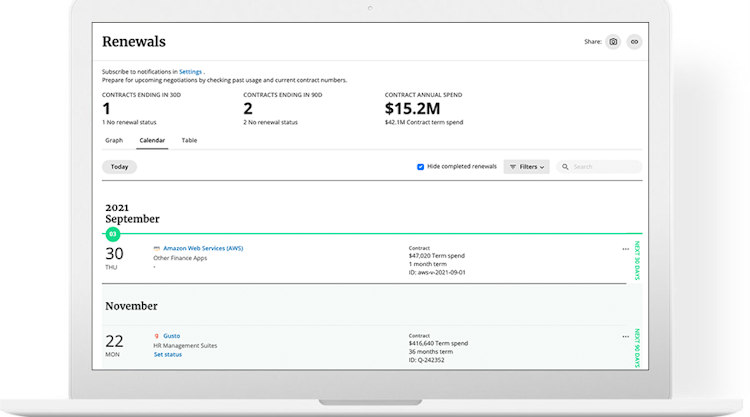Screen dimensions: 750x417
Task: Click the September 30 THU date
Action: pos(114,257)
